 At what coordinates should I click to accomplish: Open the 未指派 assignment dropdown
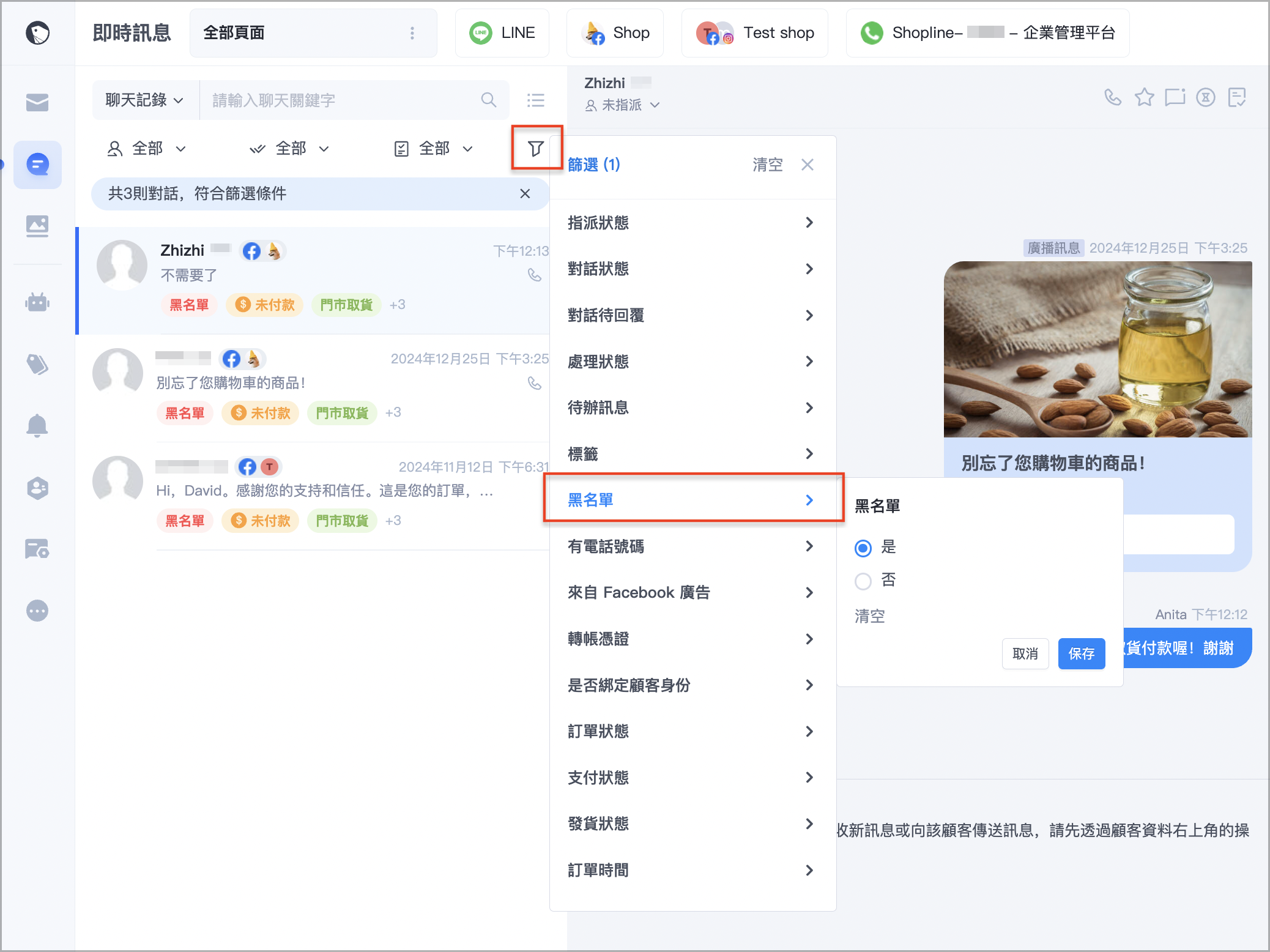pyautogui.click(x=622, y=105)
